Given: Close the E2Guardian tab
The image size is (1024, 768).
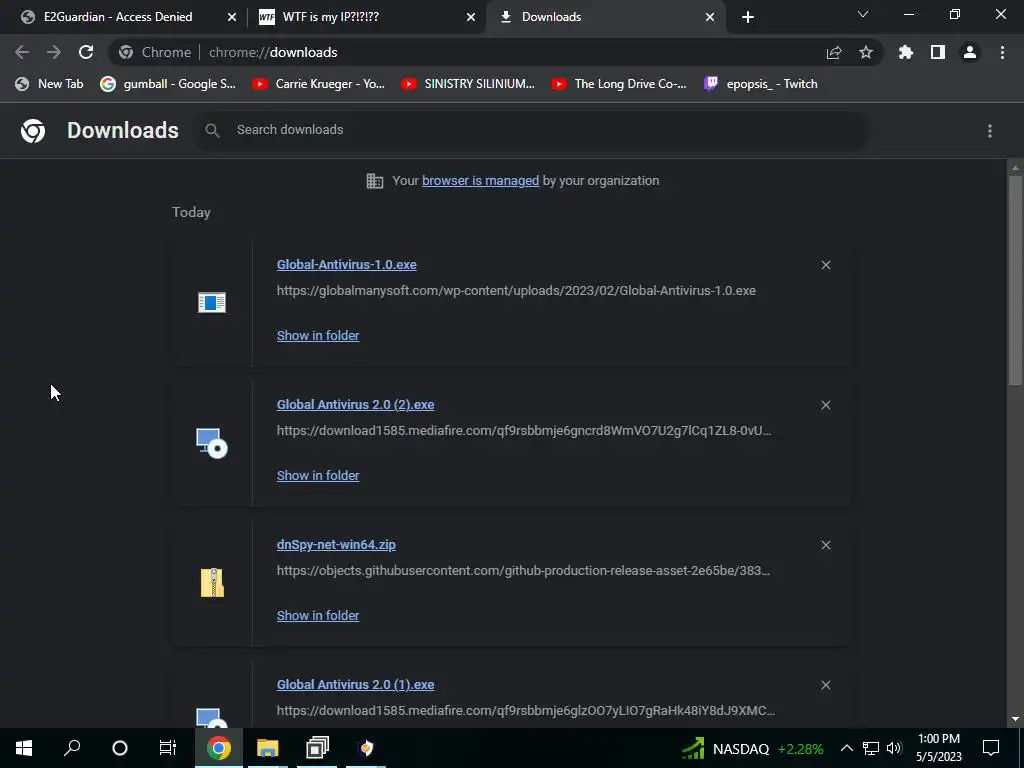Looking at the screenshot, I should tap(232, 18).
